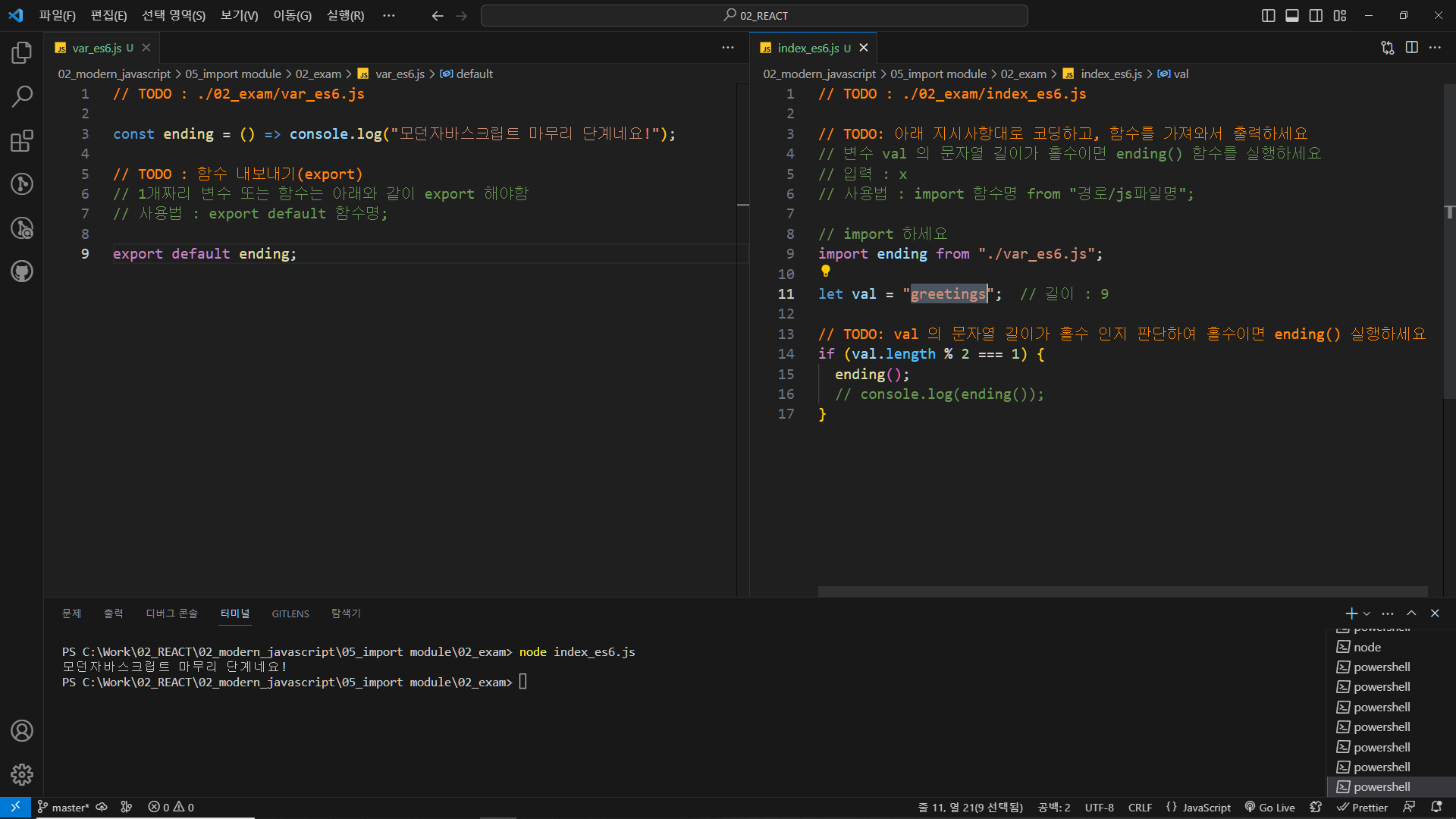Viewport: 1456px width, 819px height.
Task: Split the right editor group
Action: click(1411, 48)
